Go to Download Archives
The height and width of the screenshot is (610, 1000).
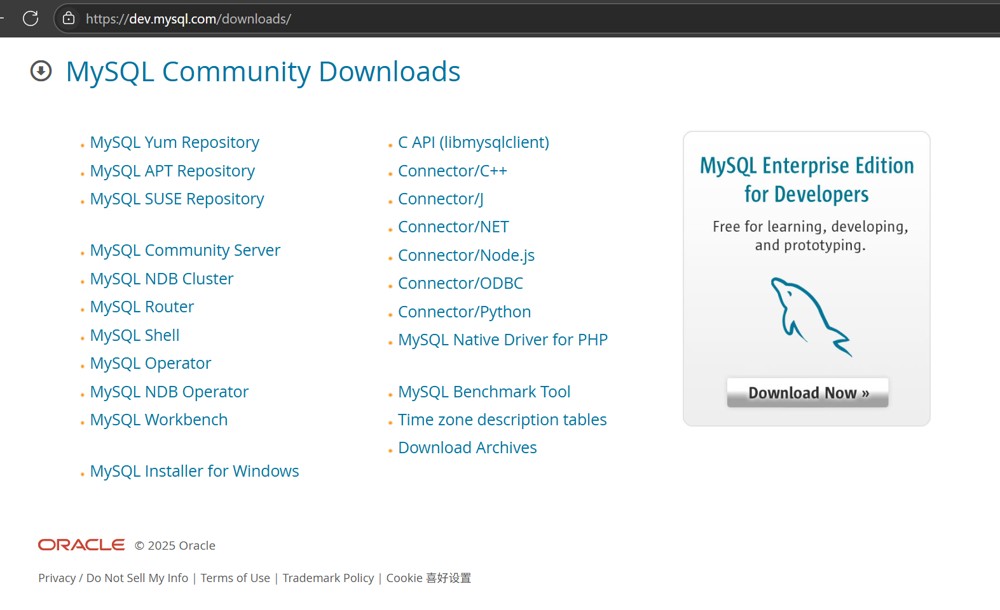tap(467, 448)
